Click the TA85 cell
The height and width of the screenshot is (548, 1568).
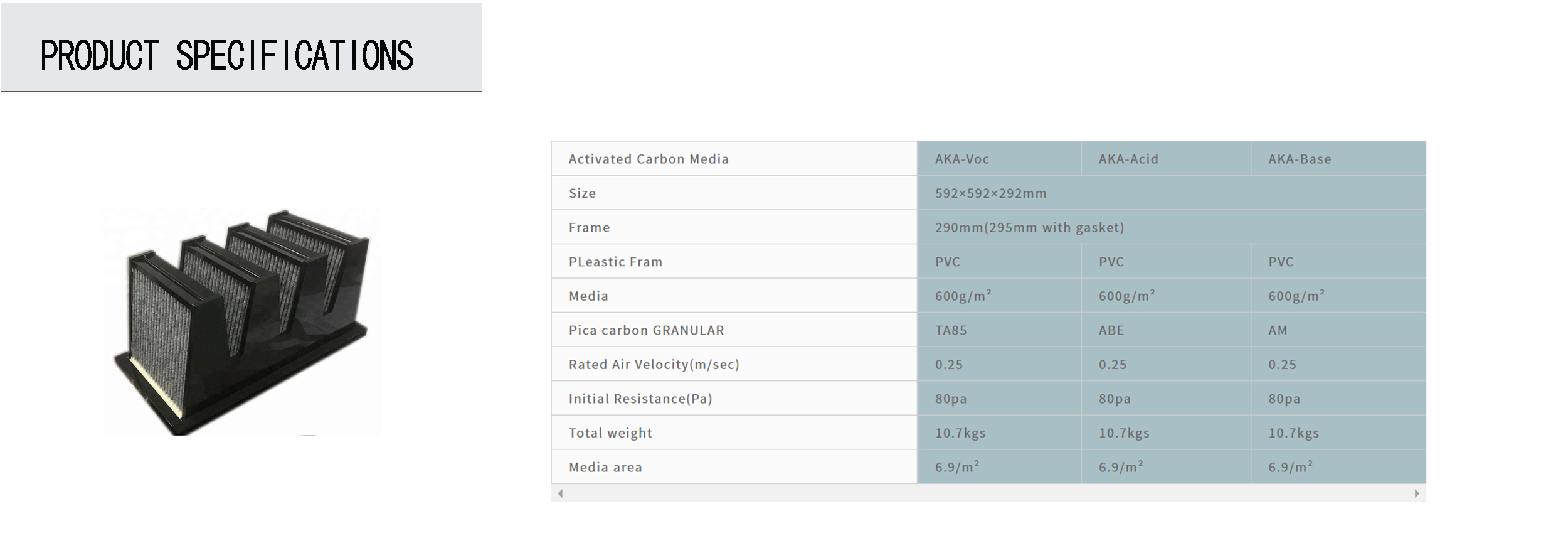[951, 330]
